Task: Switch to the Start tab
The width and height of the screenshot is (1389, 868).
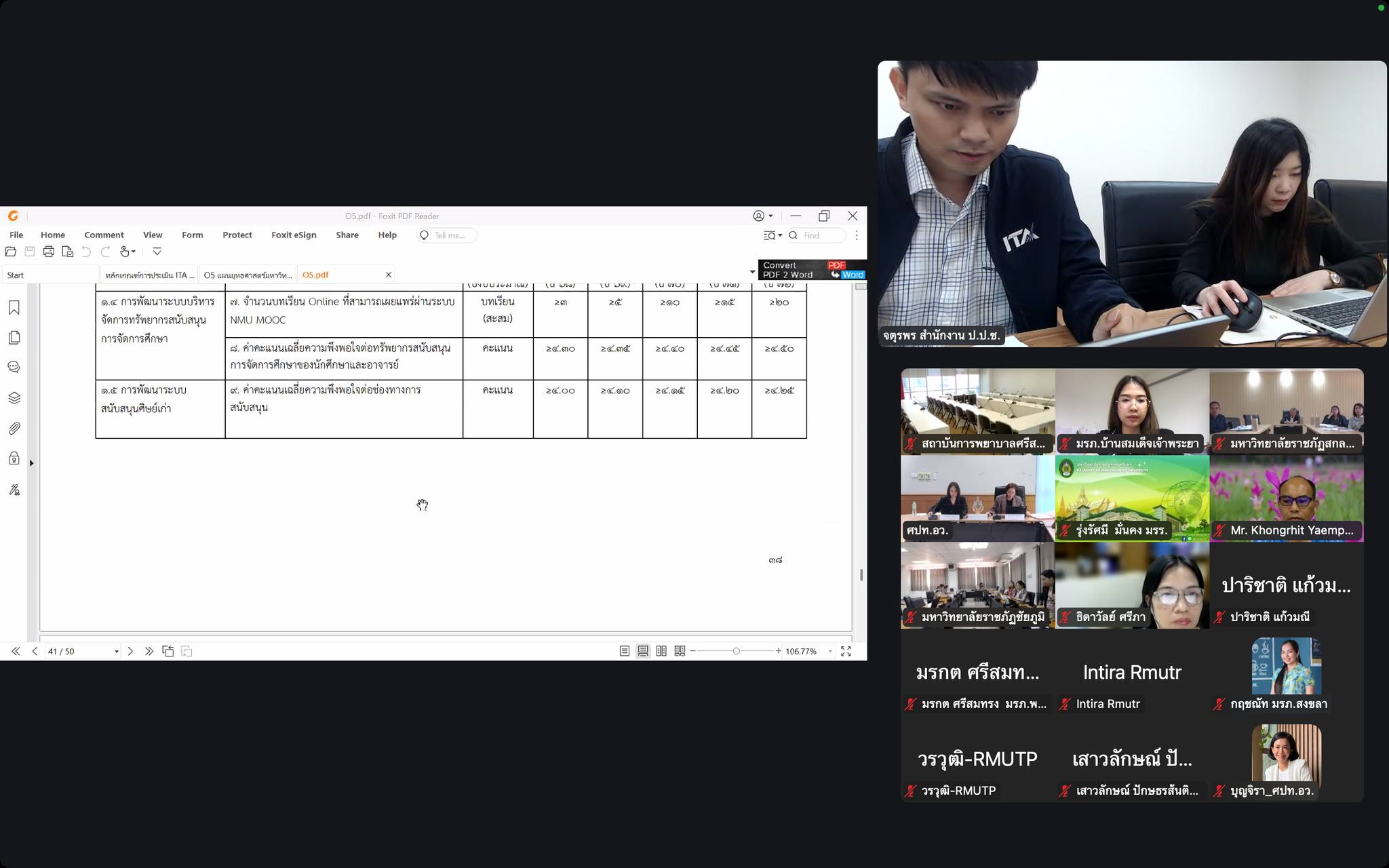Action: pos(50,275)
